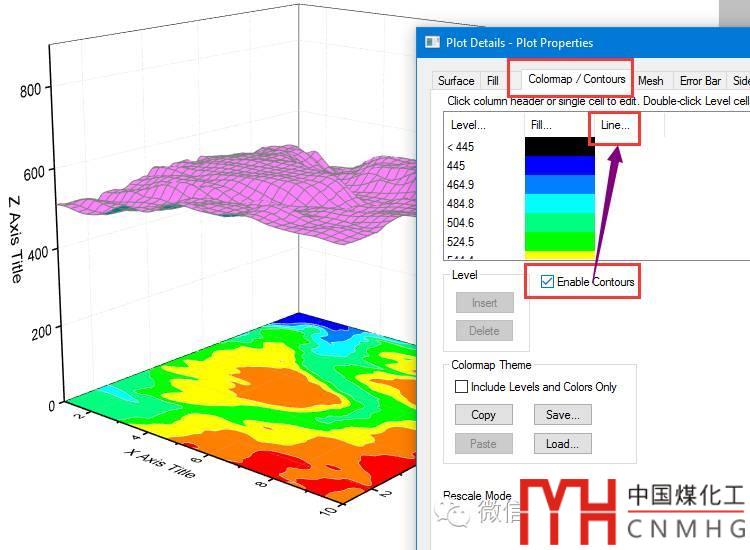The width and height of the screenshot is (750, 550).
Task: Select the pink 3D surface plot
Action: tap(240, 190)
